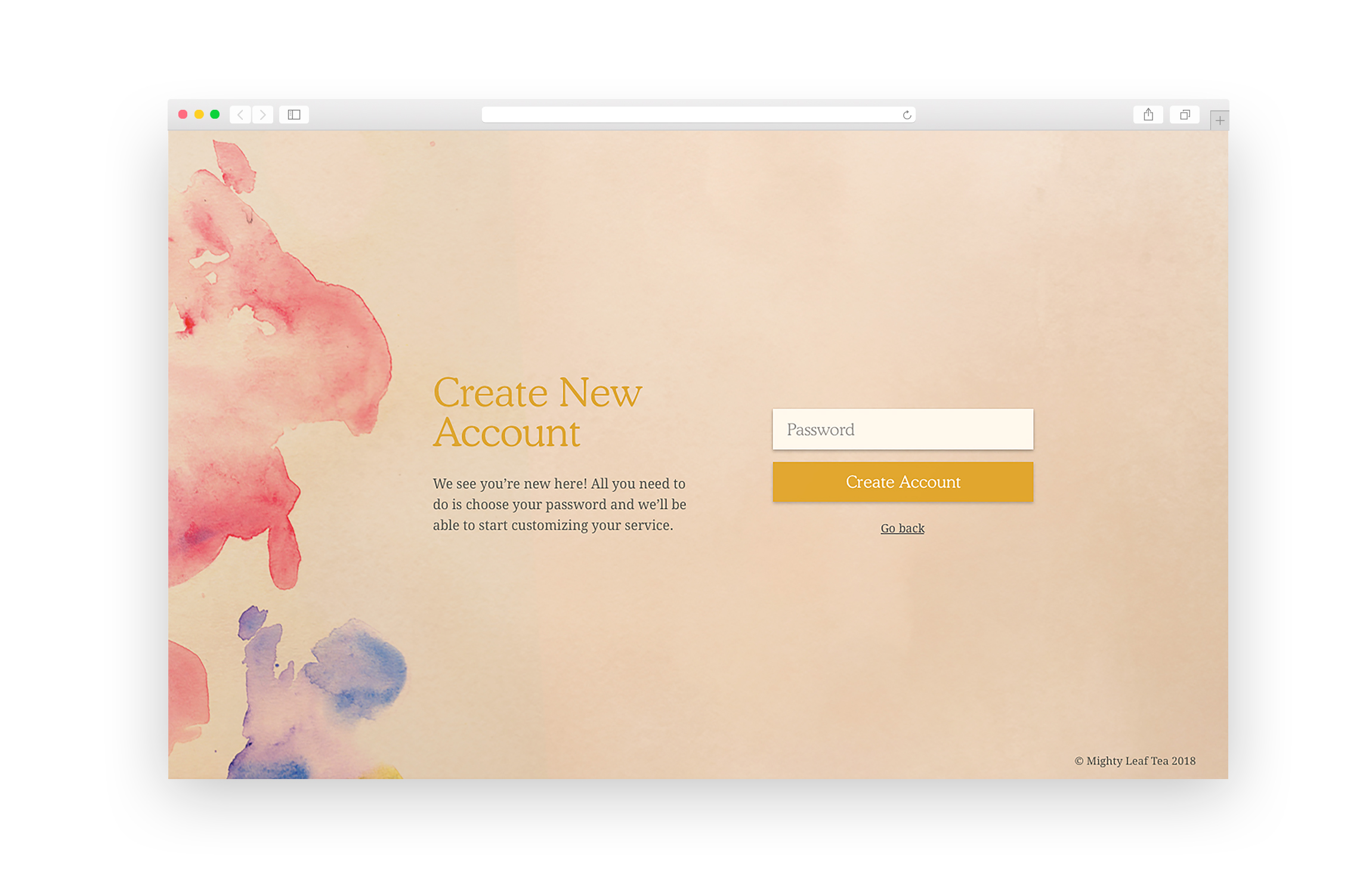Click the Password input field

point(902,428)
